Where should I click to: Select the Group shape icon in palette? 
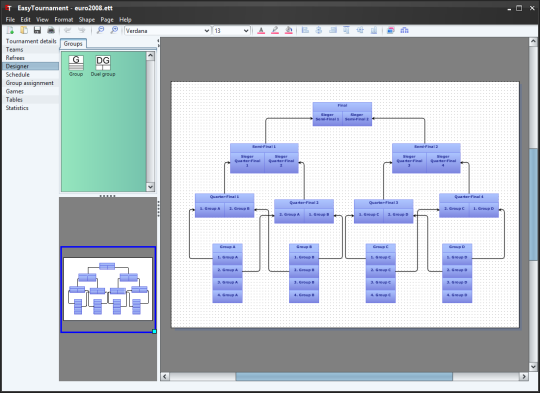(76, 66)
